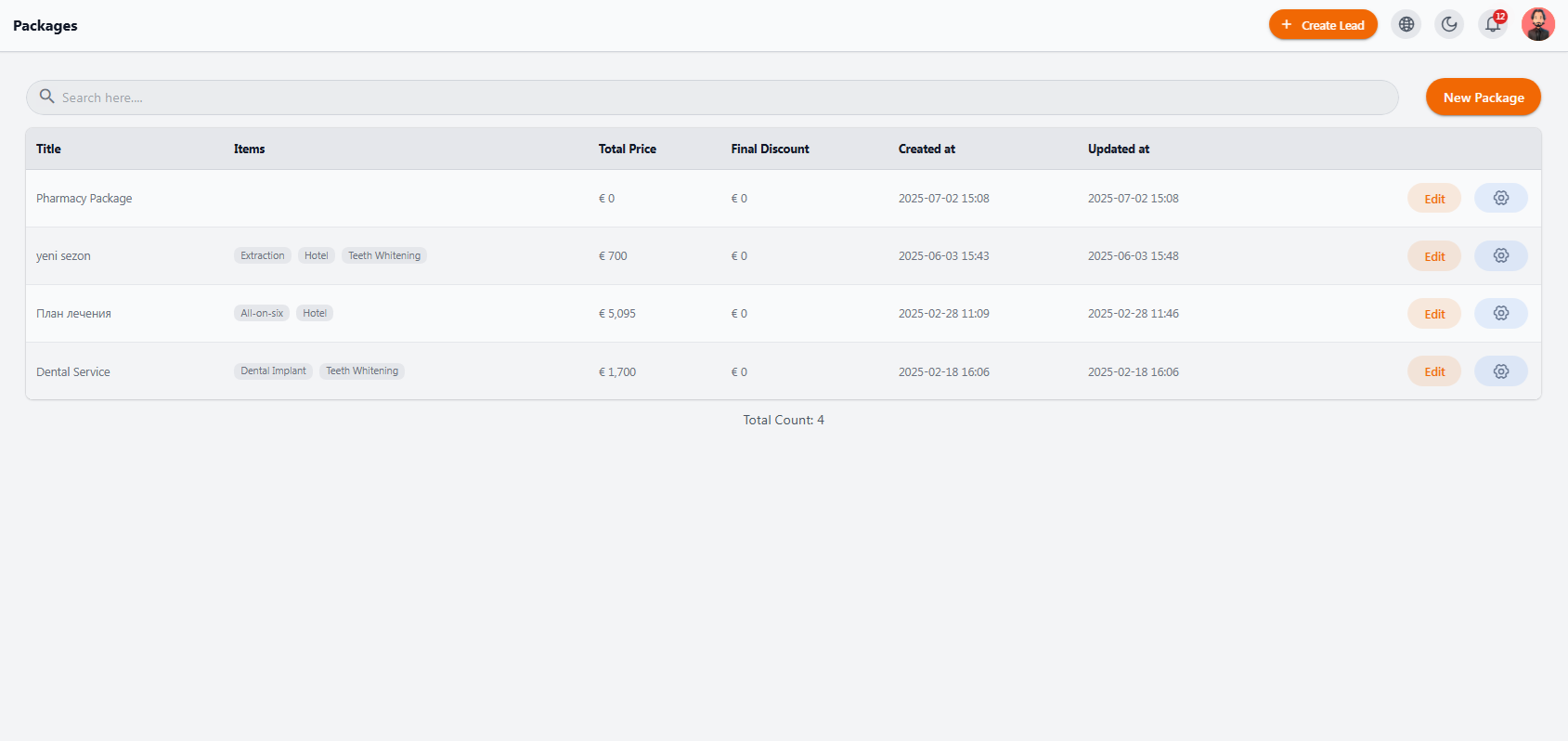Open settings gear for План лечения

[x=1500, y=314]
